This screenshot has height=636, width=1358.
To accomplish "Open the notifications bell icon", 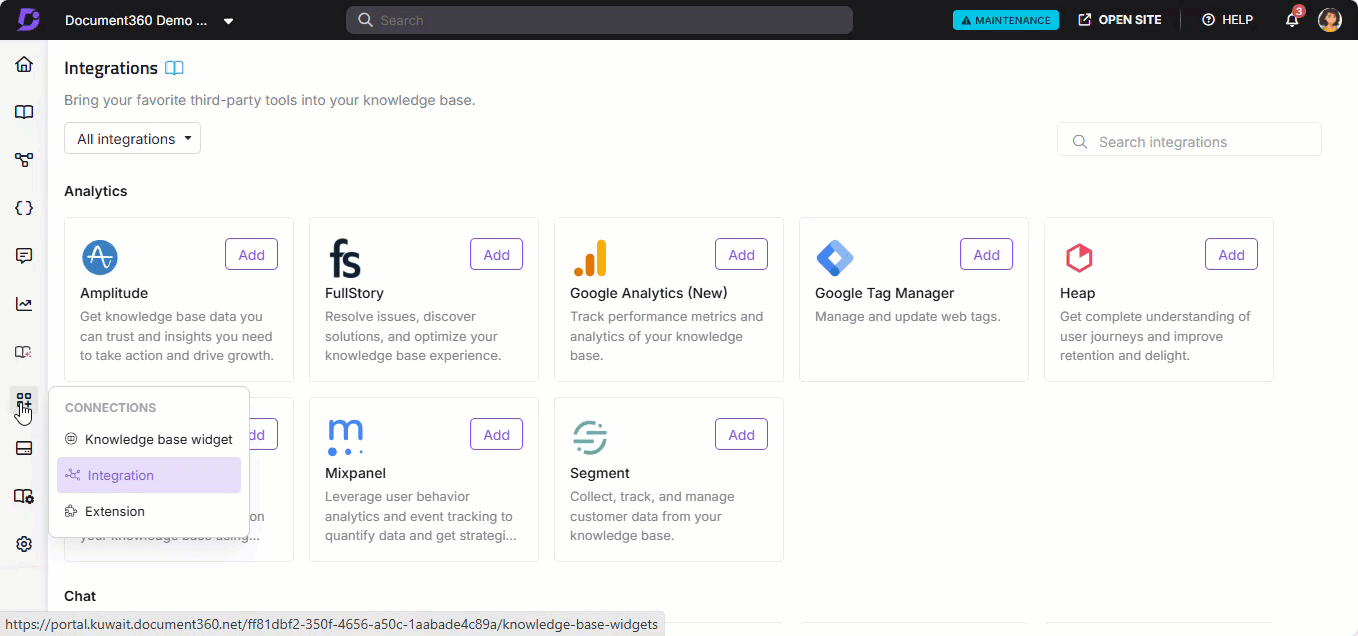I will click(1292, 20).
